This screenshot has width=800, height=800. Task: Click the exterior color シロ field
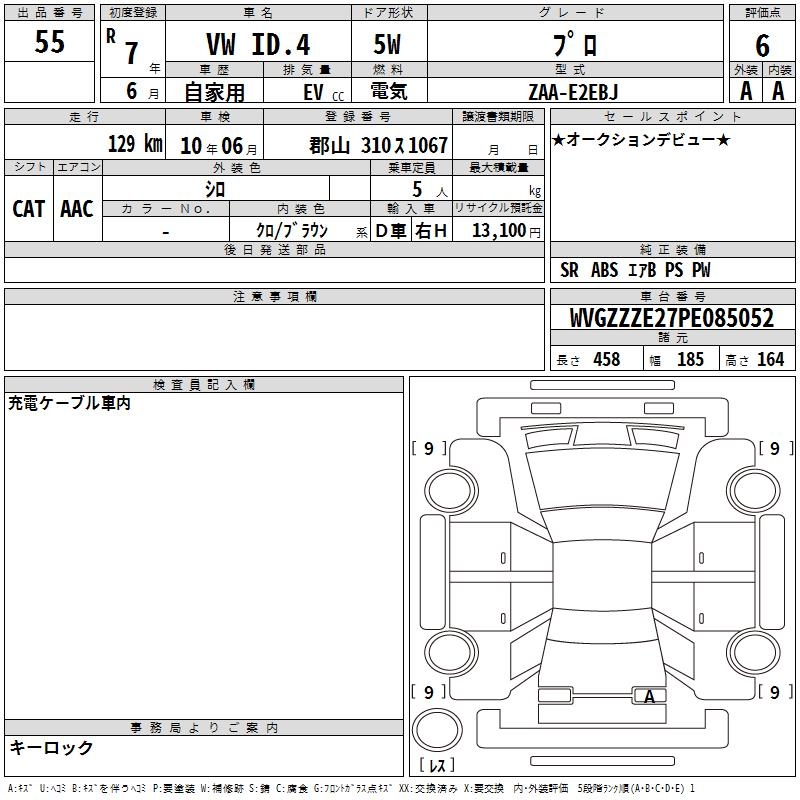point(215,189)
